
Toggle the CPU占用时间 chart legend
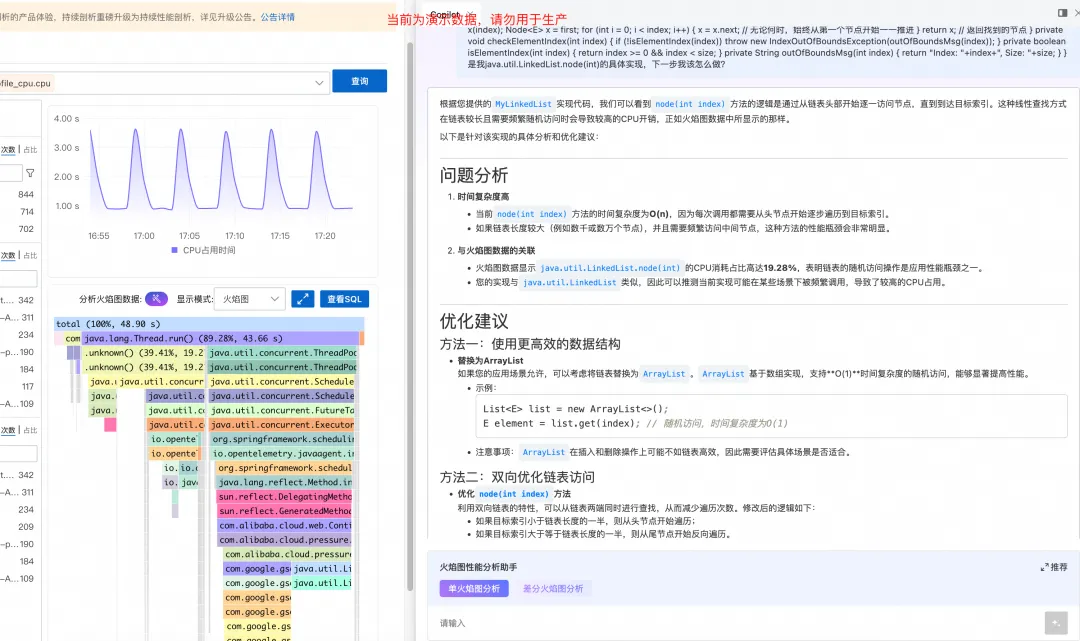(x=203, y=250)
